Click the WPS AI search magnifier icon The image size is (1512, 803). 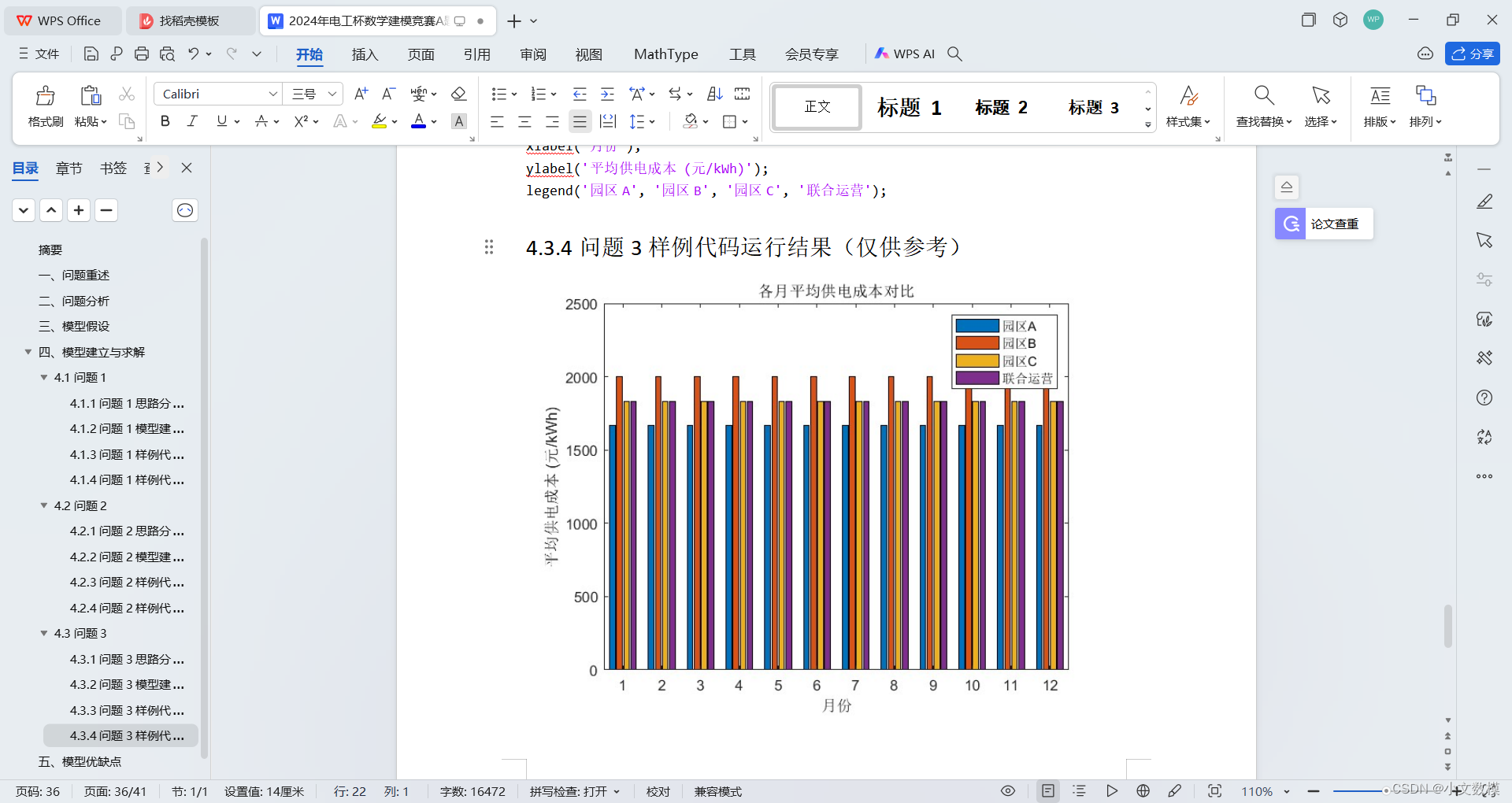[954, 54]
